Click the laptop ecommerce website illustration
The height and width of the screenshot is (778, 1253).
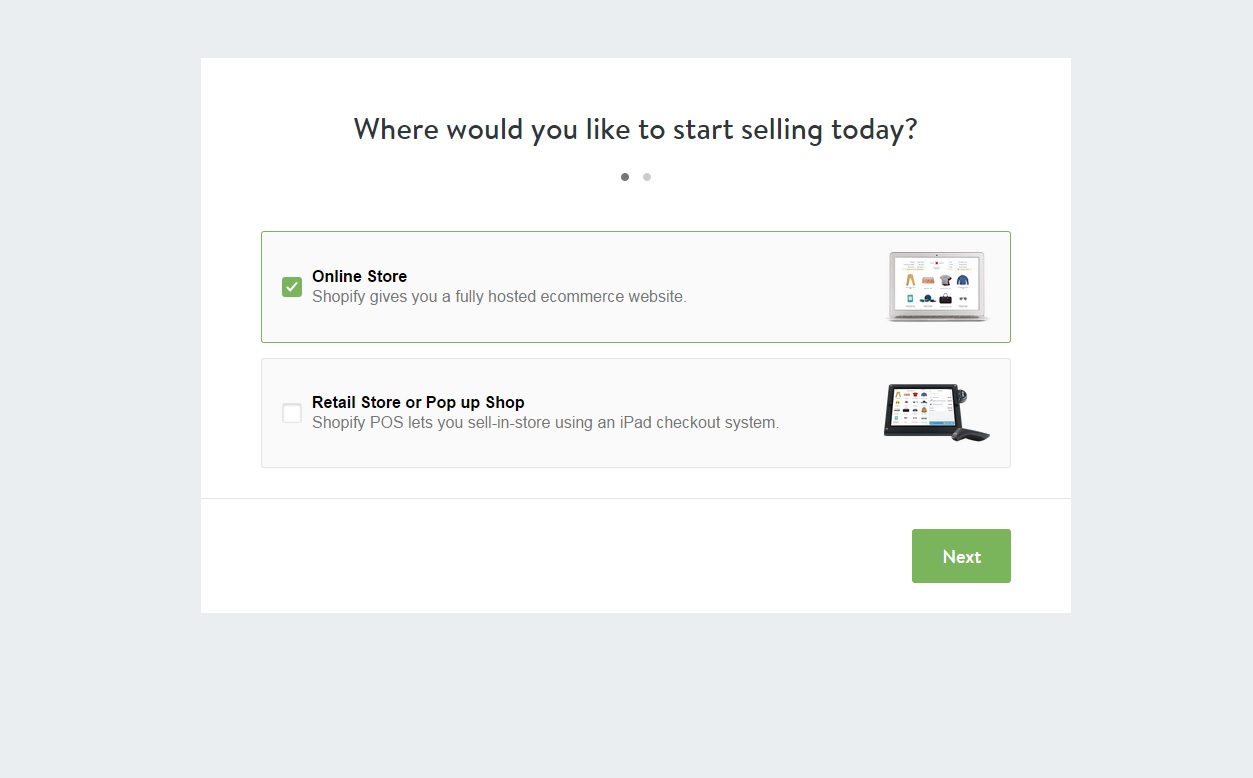tap(938, 287)
